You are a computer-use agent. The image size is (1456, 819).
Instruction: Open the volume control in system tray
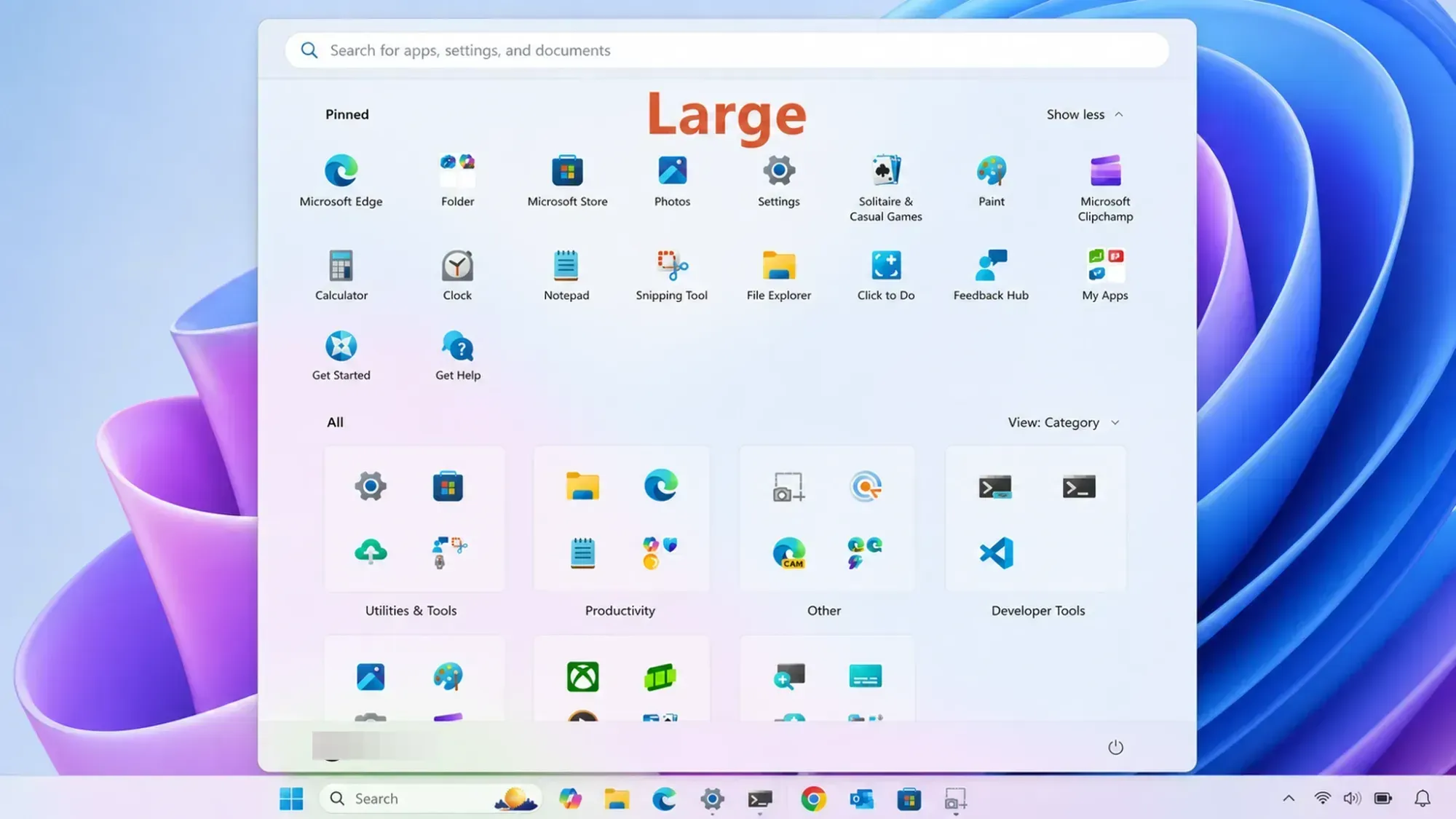[1352, 798]
